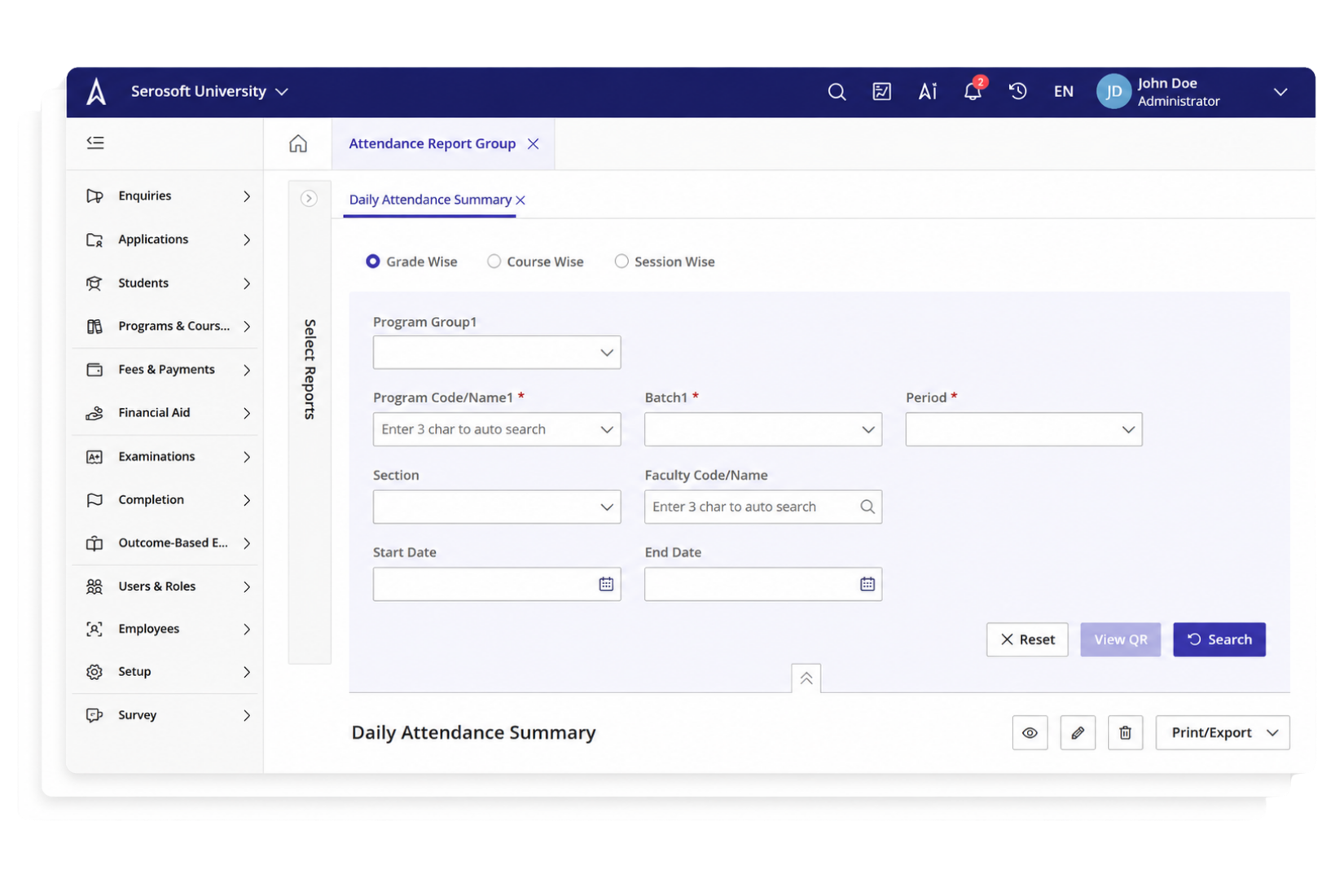Click the Faculty Code/Name input field

coord(763,507)
